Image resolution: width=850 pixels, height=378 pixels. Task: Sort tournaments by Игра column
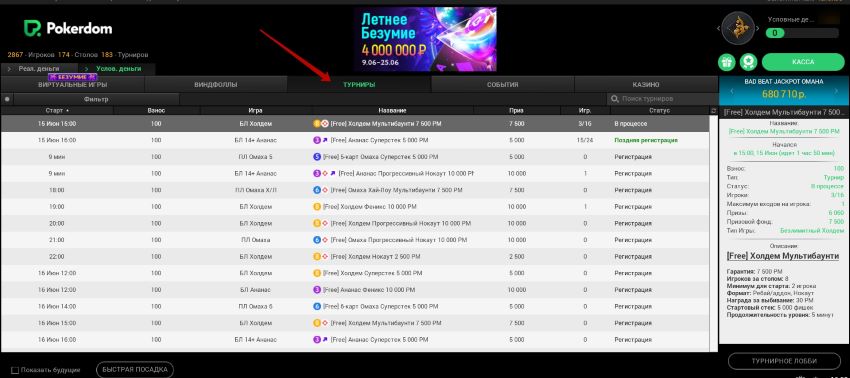tap(255, 111)
